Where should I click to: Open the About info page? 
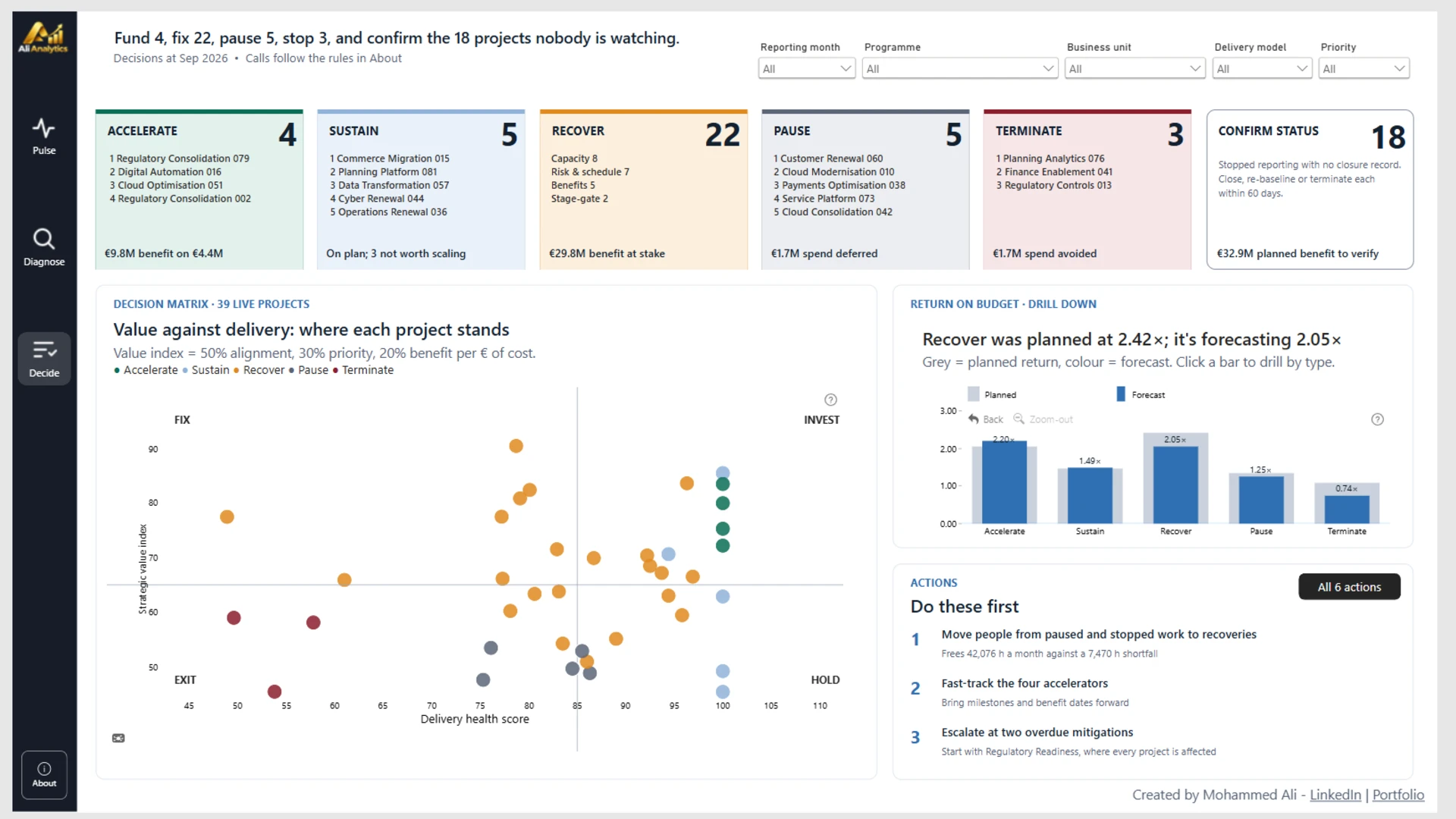coord(44,774)
